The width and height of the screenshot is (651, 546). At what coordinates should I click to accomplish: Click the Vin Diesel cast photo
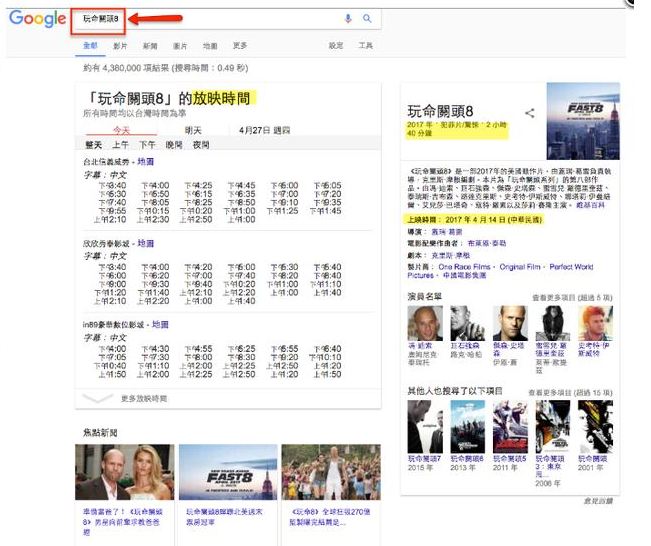coord(425,323)
